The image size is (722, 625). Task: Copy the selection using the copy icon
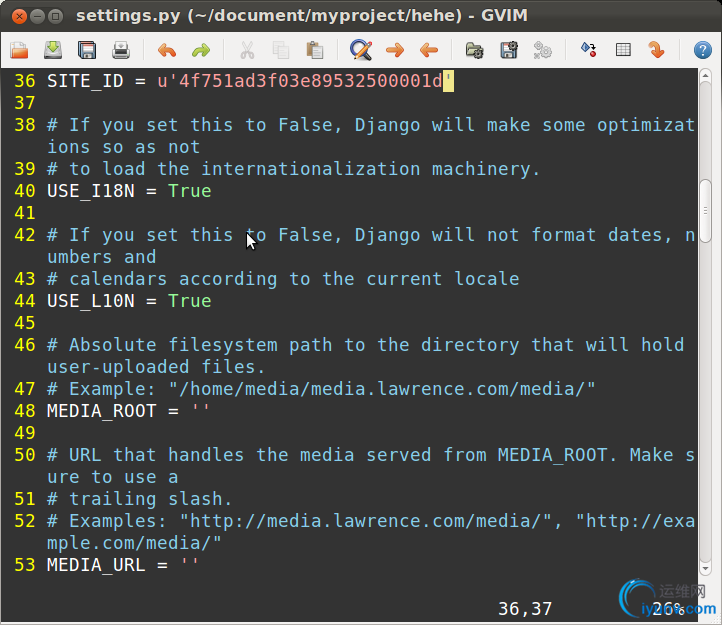[281, 50]
